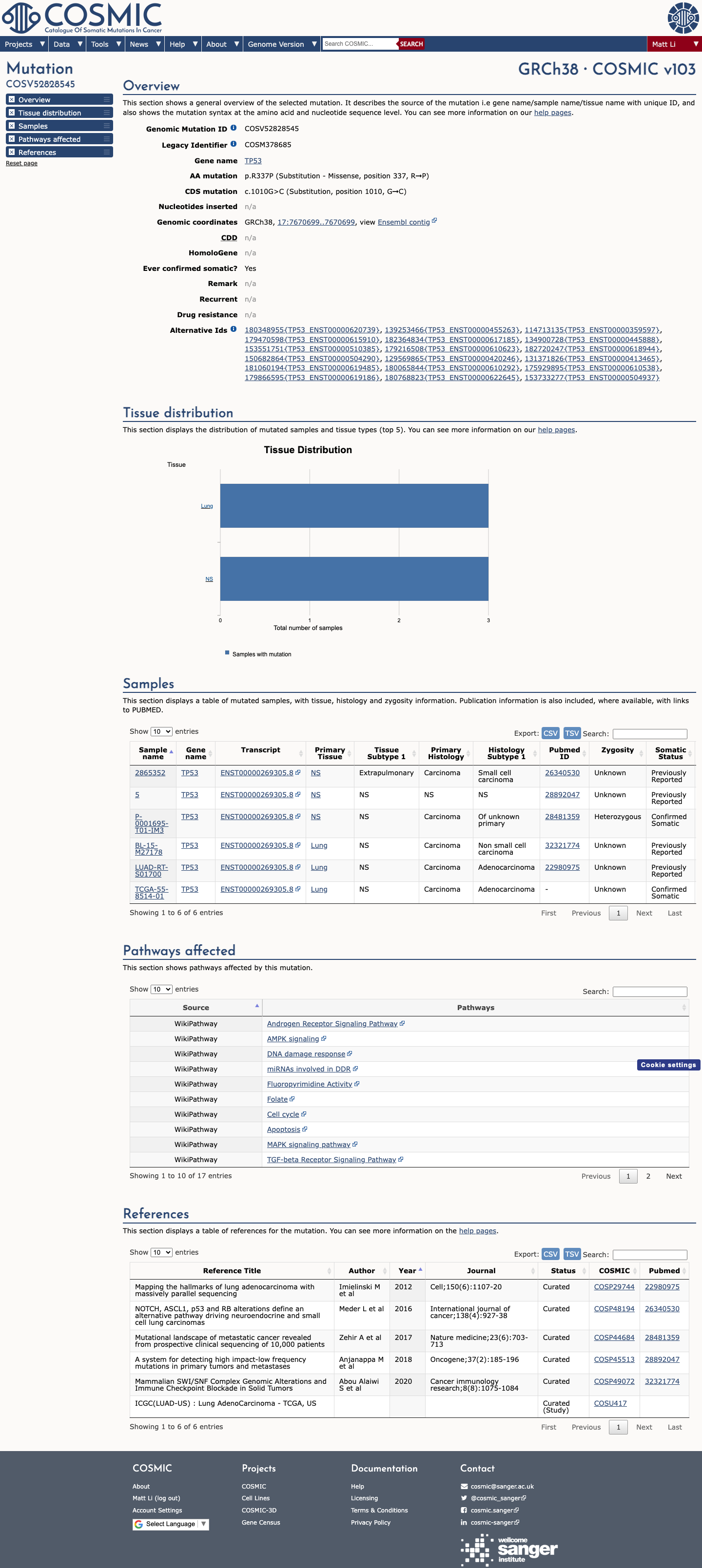Click the external link icon after AMPK signaling
The height and width of the screenshot is (1568, 702).
coord(324,1038)
